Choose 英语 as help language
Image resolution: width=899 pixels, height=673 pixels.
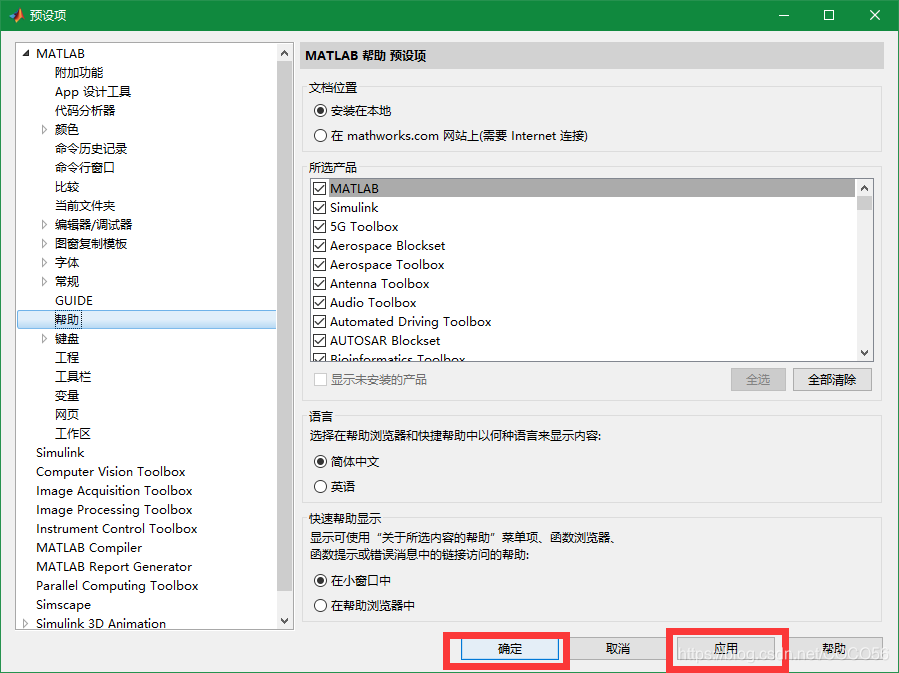320,487
